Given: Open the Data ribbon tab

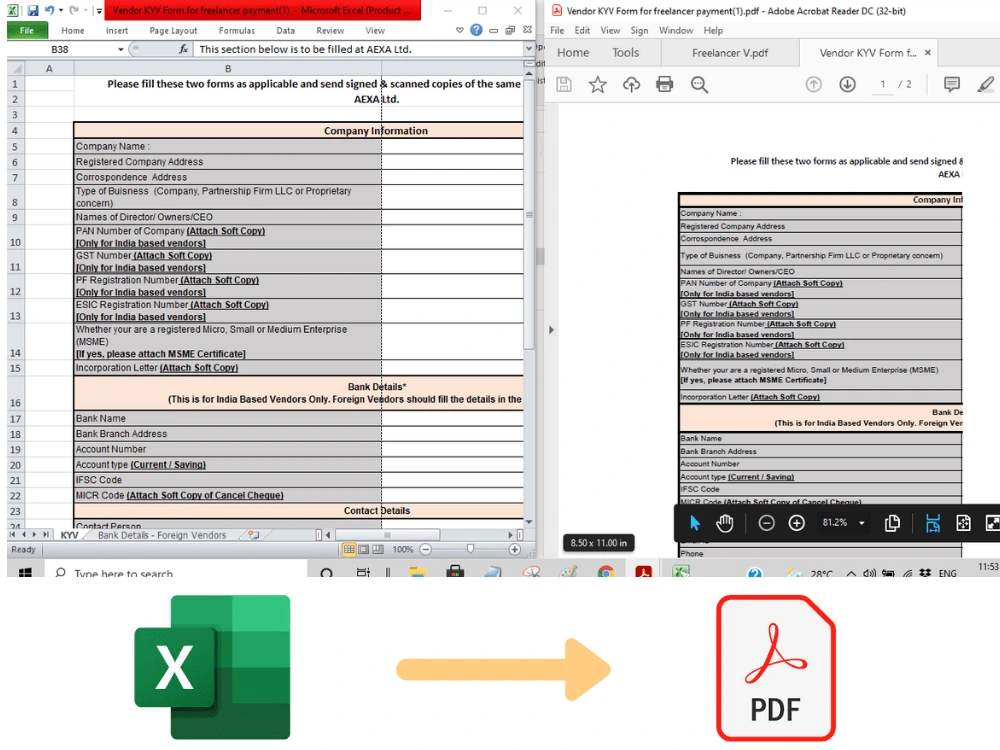Looking at the screenshot, I should pyautogui.click(x=286, y=30).
